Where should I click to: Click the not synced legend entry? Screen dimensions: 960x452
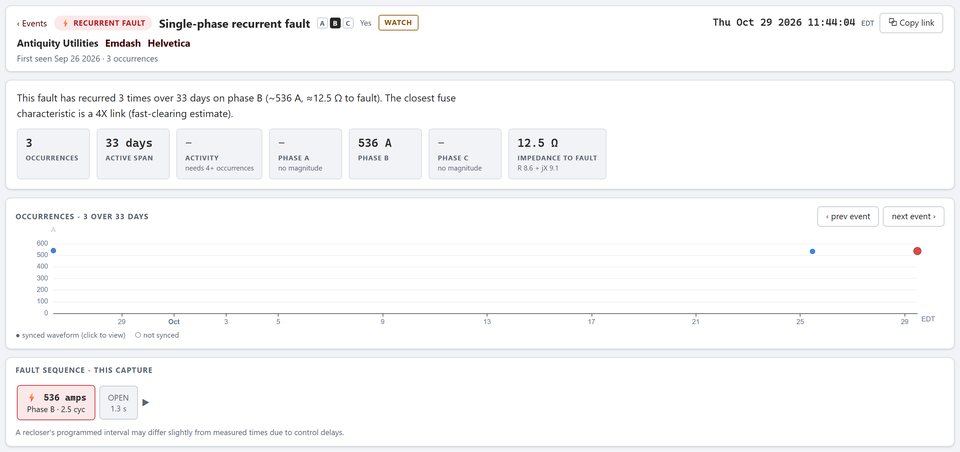157,335
